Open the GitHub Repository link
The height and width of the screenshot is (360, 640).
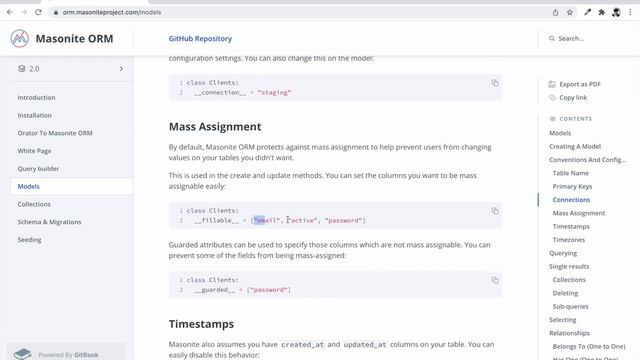point(200,38)
